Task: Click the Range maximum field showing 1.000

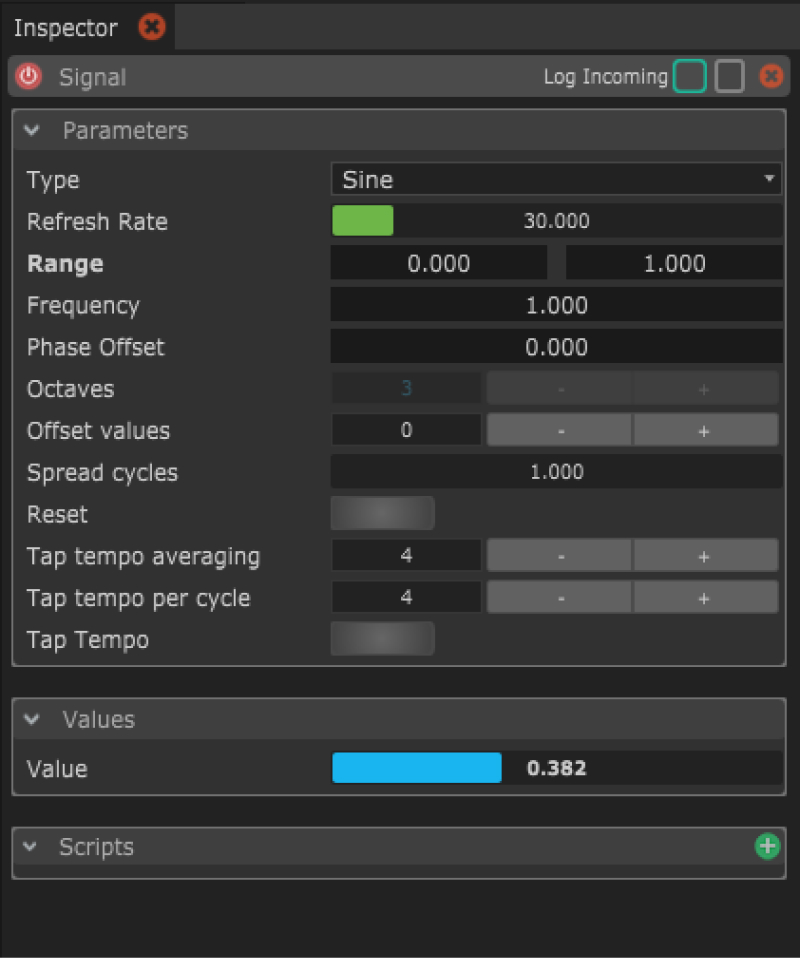Action: (x=674, y=264)
